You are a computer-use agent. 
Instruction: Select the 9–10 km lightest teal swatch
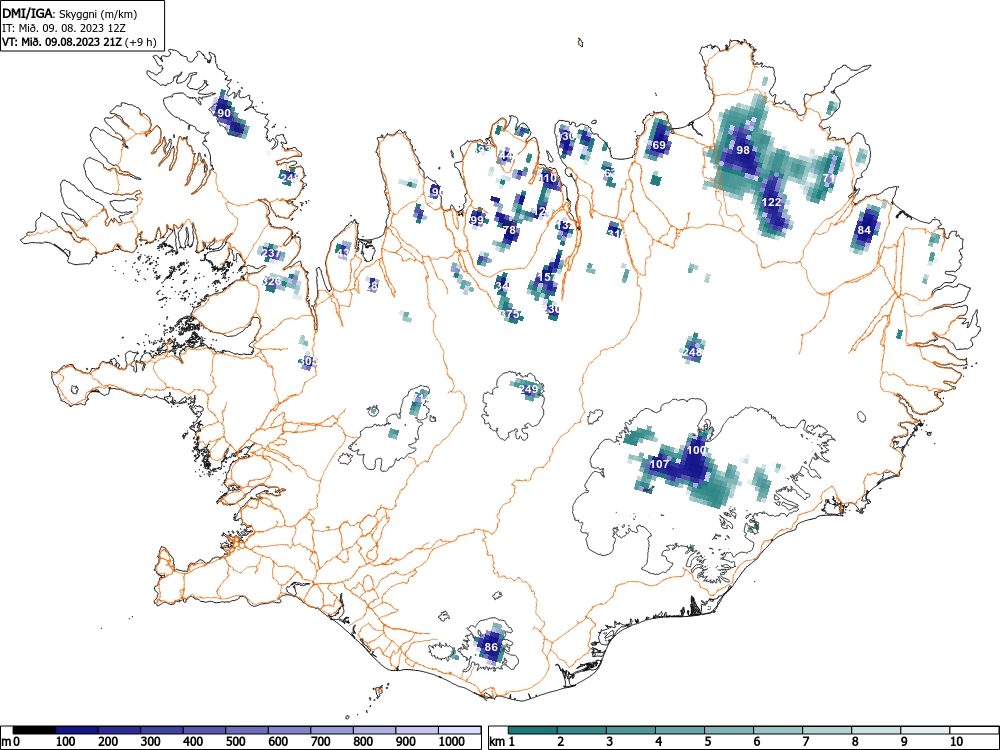coord(925,730)
